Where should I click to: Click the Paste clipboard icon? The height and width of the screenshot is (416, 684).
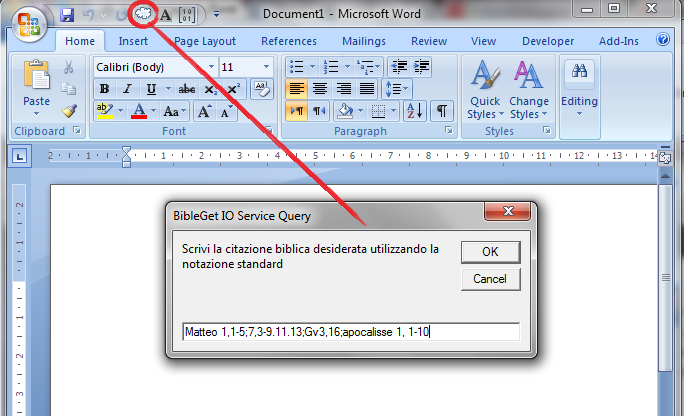(37, 75)
